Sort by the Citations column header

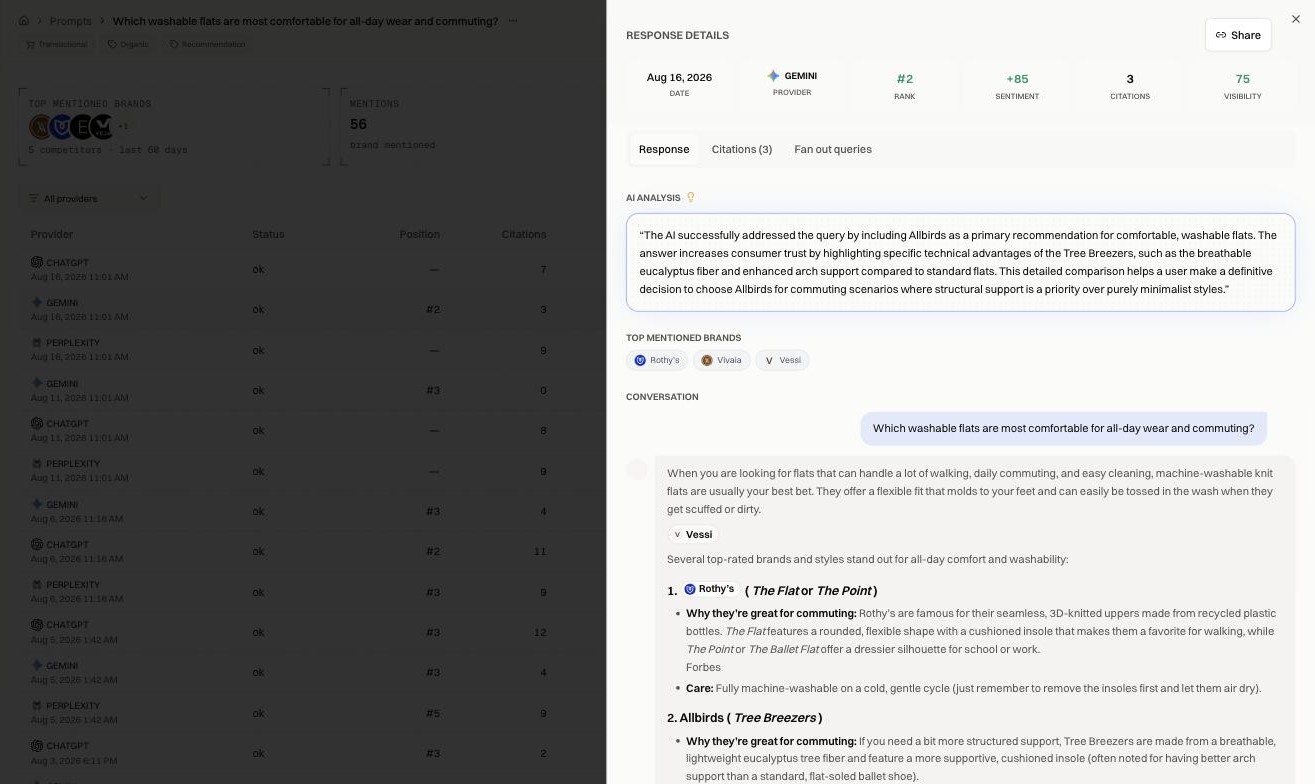tap(524, 234)
